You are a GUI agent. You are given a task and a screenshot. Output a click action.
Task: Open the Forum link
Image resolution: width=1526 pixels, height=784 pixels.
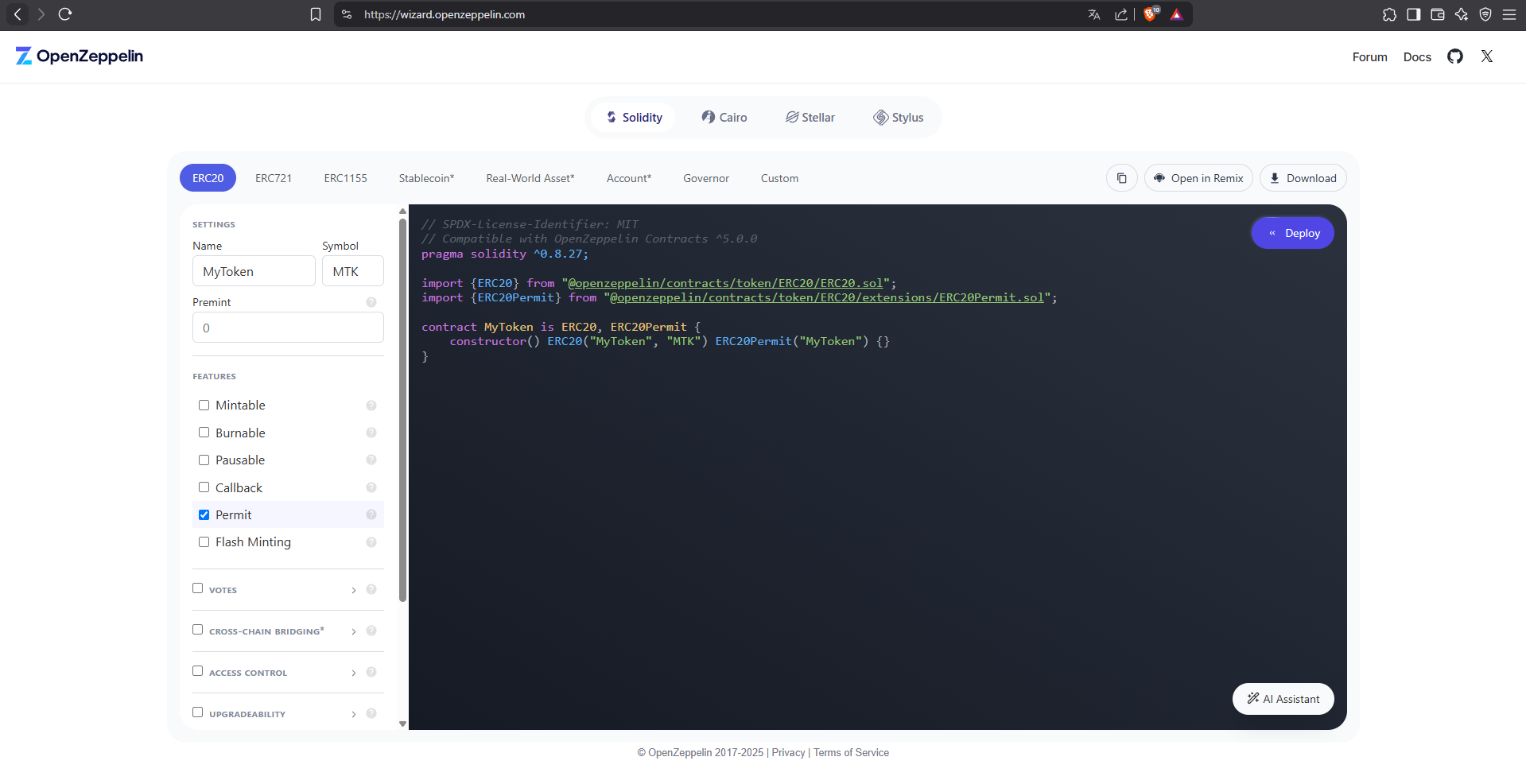[x=1369, y=56]
